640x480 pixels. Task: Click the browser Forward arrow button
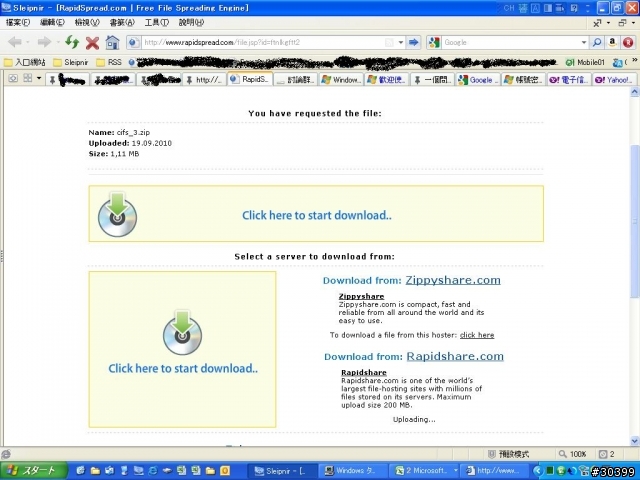point(44,42)
